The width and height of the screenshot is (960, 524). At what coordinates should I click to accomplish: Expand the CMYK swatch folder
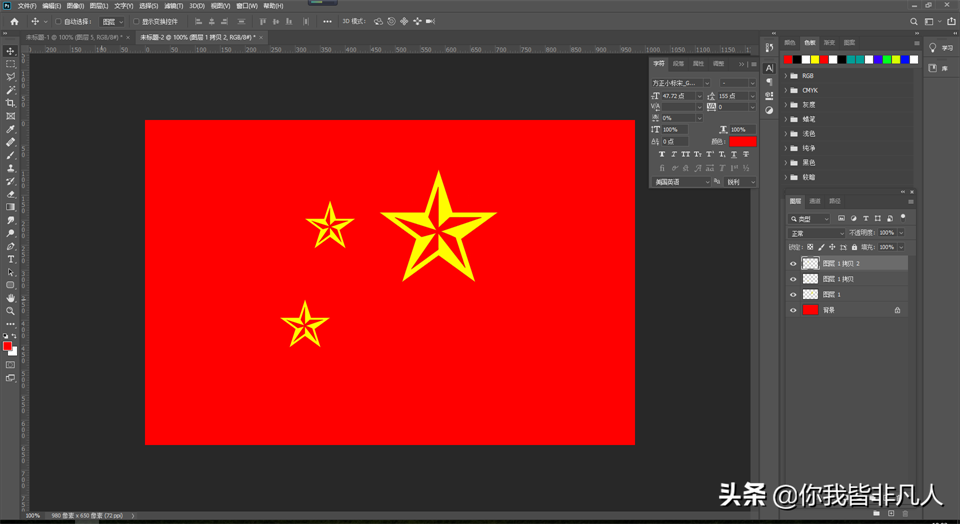(786, 90)
